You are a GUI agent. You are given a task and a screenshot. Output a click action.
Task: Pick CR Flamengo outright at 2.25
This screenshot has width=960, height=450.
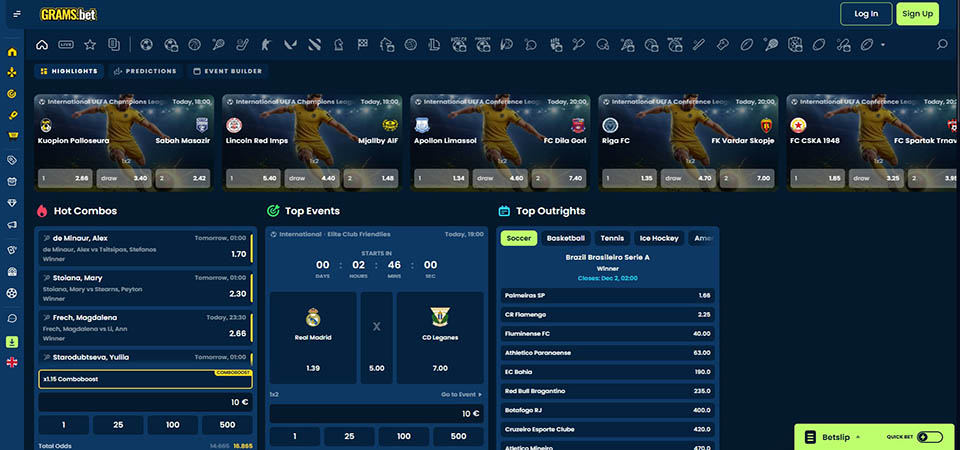[607, 315]
